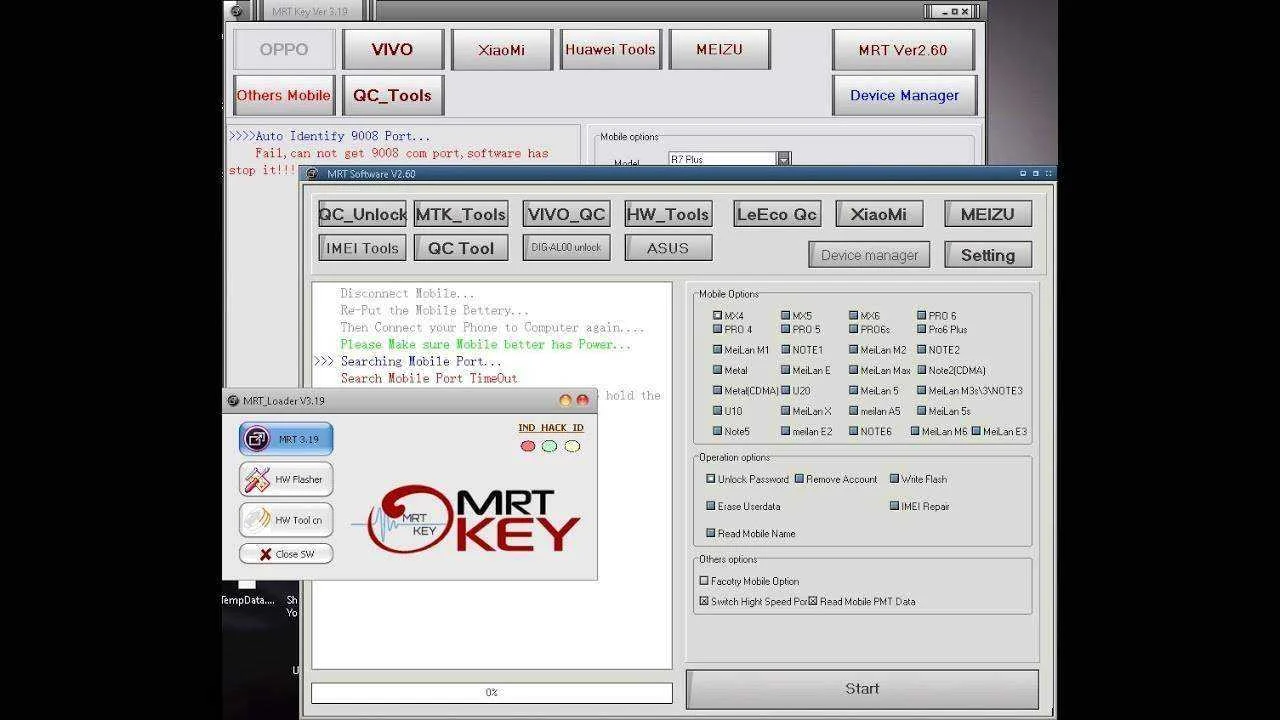Enable Read Mobile Name option

coord(711,533)
